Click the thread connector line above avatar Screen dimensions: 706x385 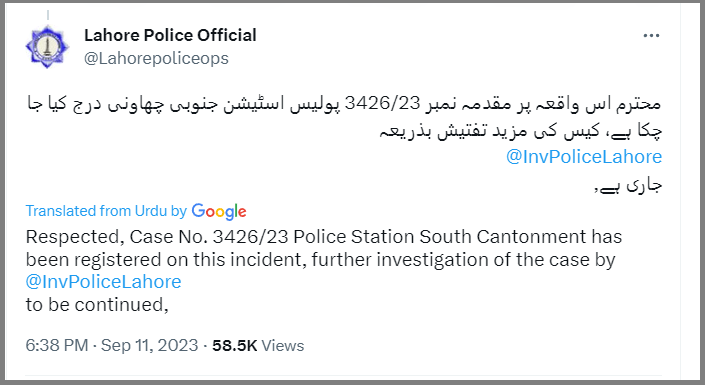(48, 15)
